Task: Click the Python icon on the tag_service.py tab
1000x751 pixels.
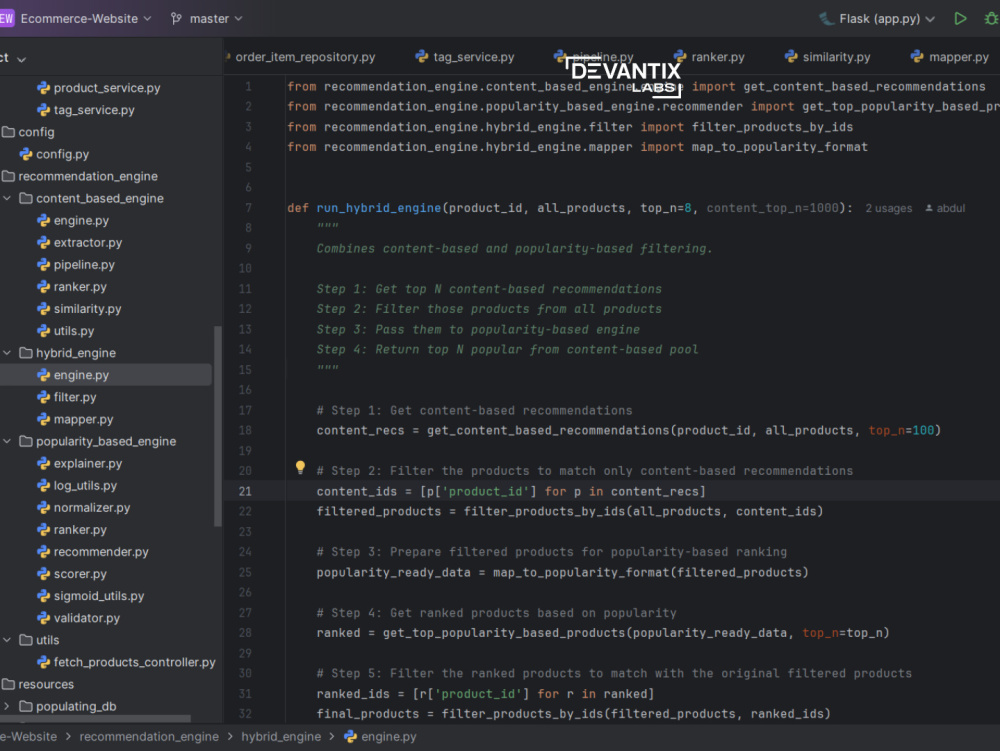Action: [x=422, y=57]
